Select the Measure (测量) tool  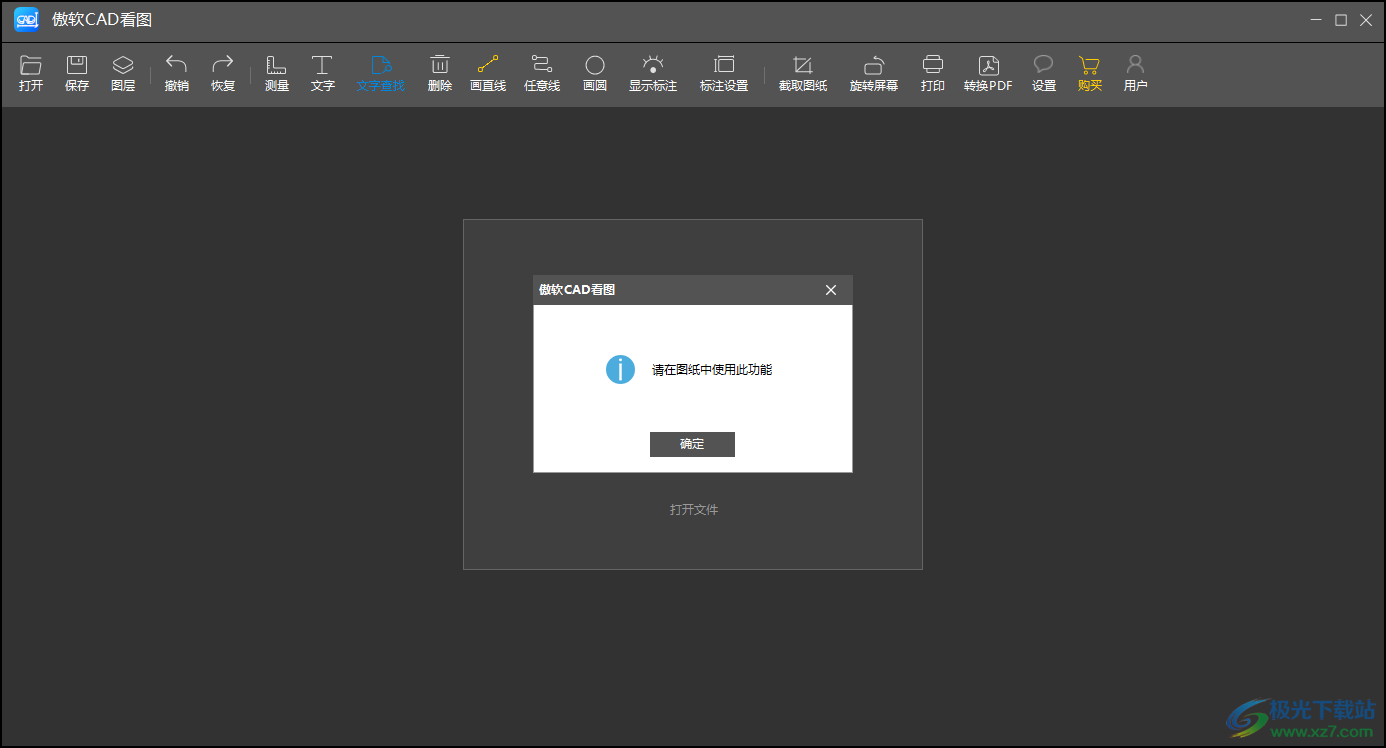[x=277, y=66]
